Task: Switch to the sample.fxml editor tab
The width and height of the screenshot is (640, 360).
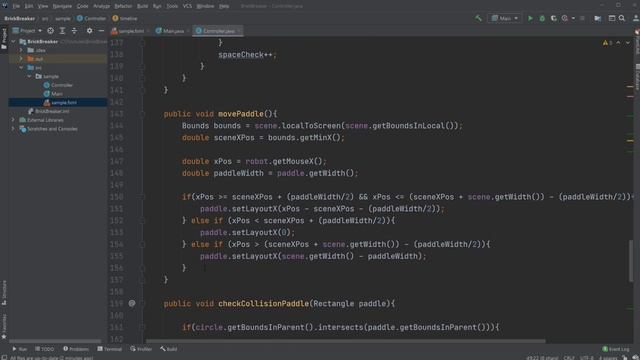Action: (x=131, y=31)
